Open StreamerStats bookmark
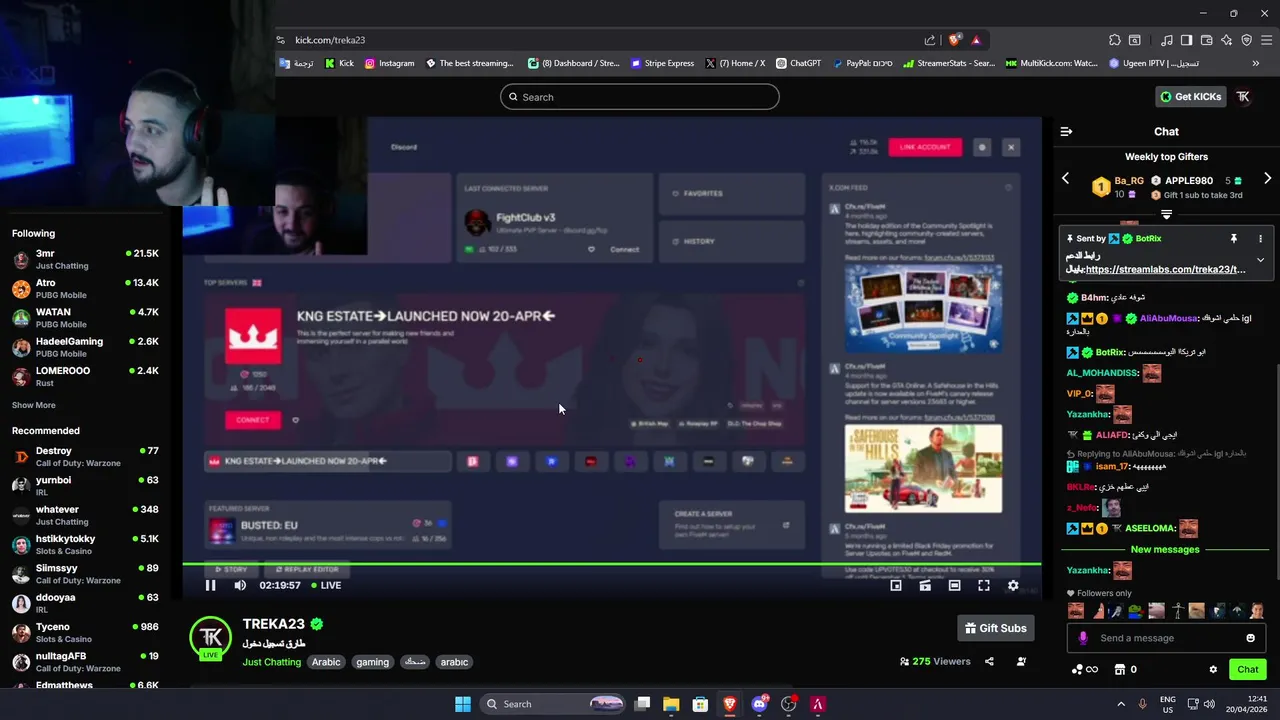This screenshot has height=720, width=1280. [x=948, y=63]
